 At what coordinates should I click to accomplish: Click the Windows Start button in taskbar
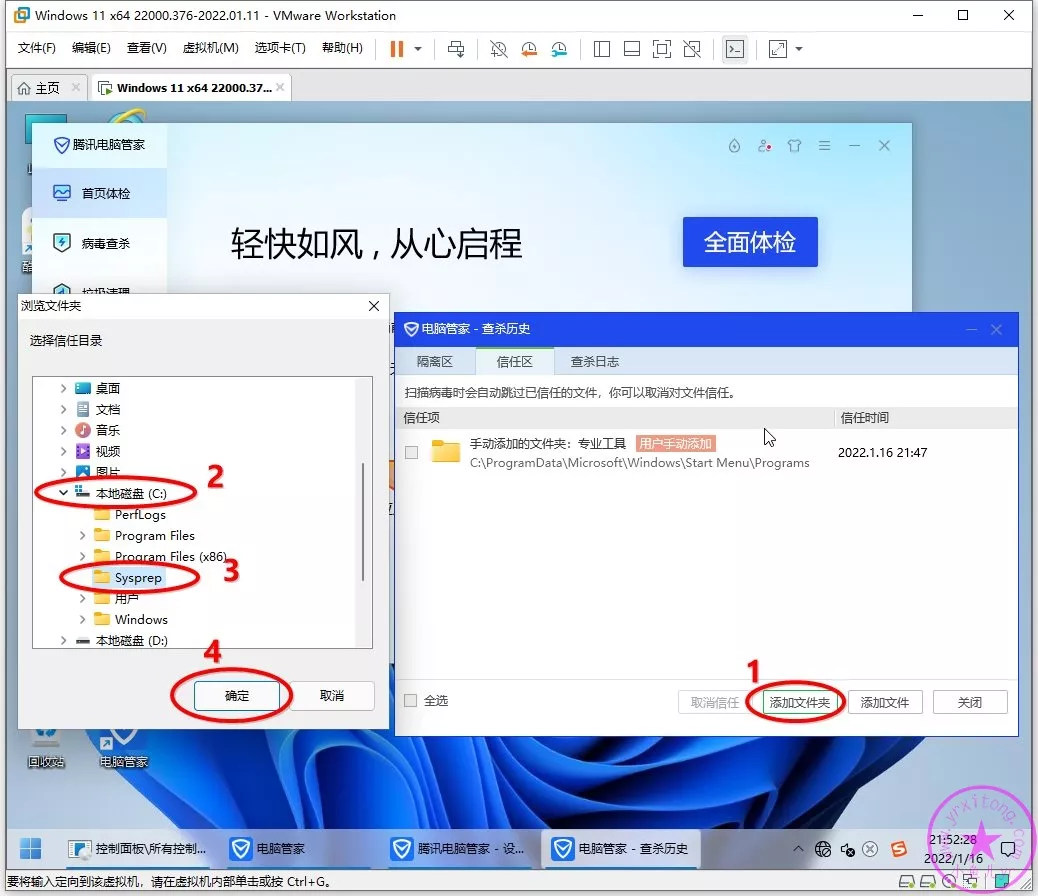point(31,848)
